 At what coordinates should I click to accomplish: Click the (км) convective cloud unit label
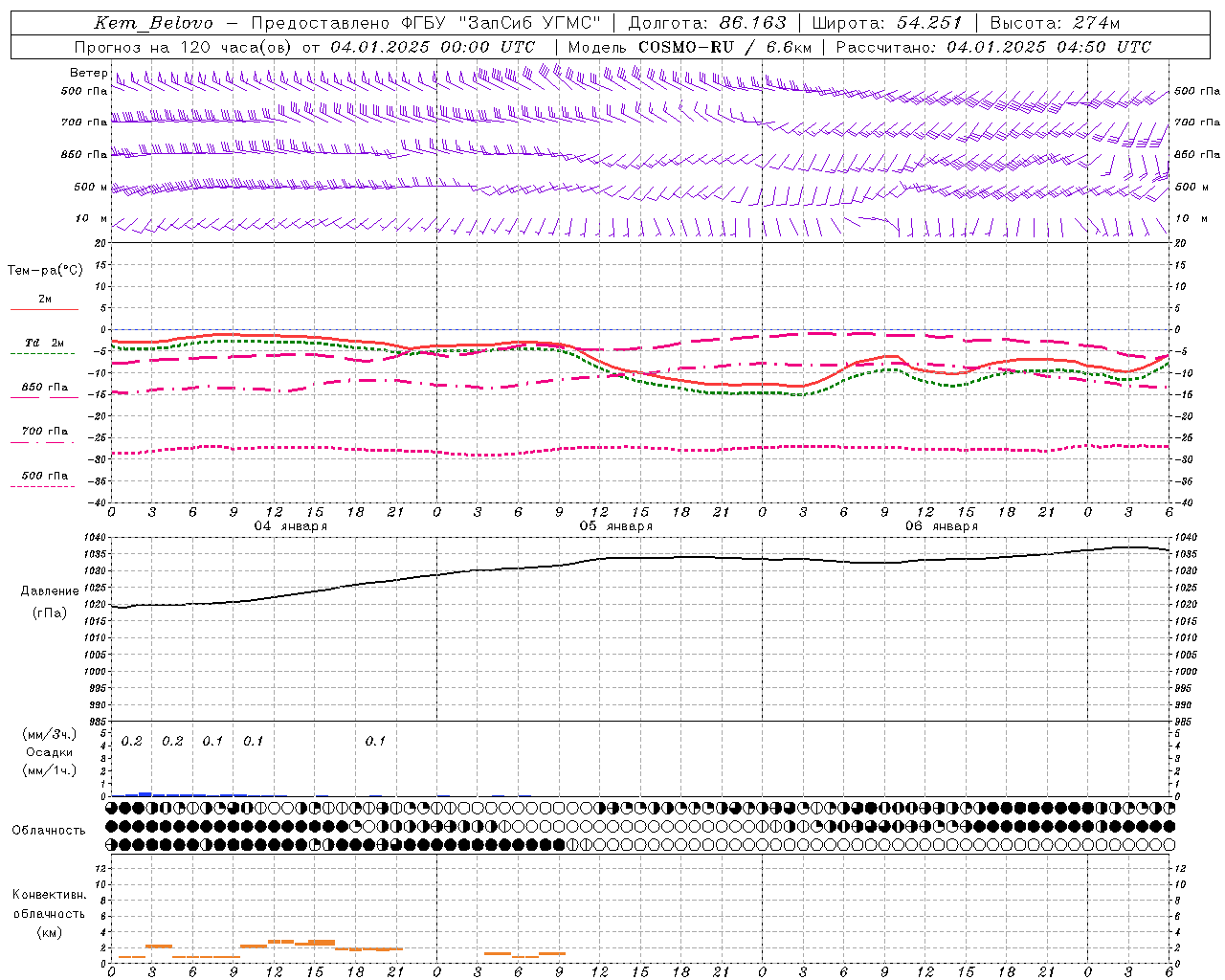pyautogui.click(x=50, y=932)
